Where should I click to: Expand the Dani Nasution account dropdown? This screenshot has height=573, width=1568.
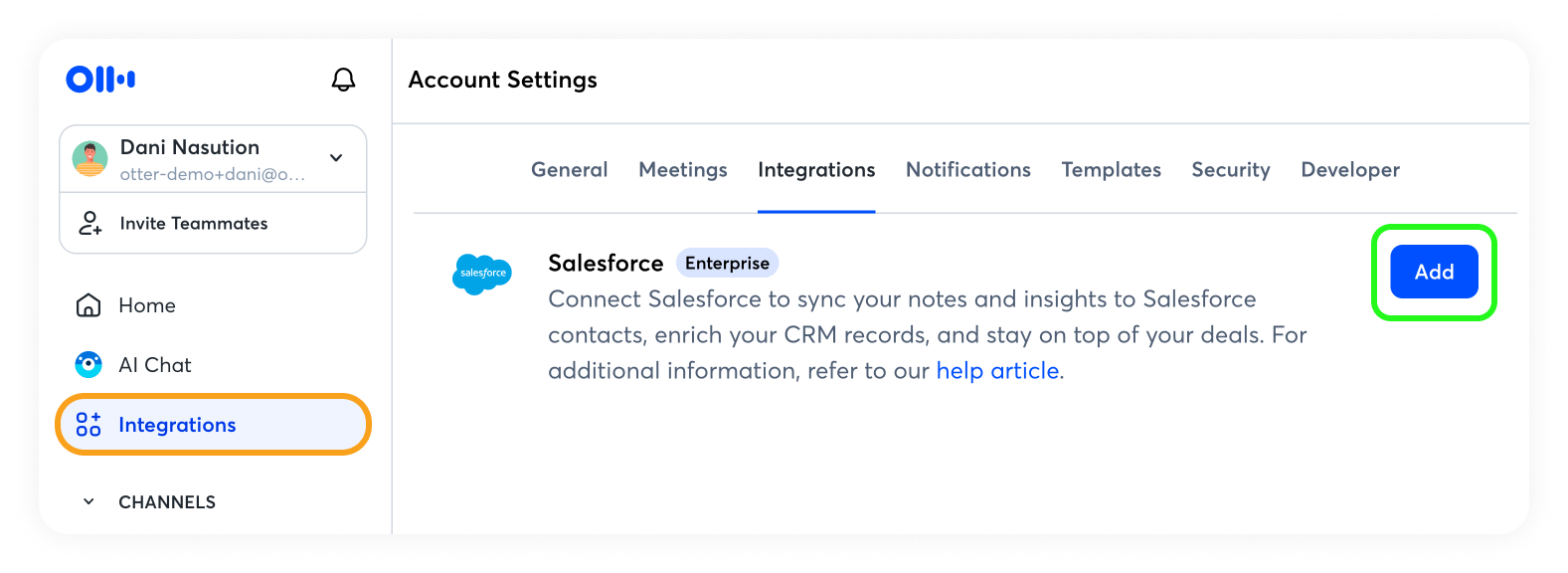pos(336,158)
